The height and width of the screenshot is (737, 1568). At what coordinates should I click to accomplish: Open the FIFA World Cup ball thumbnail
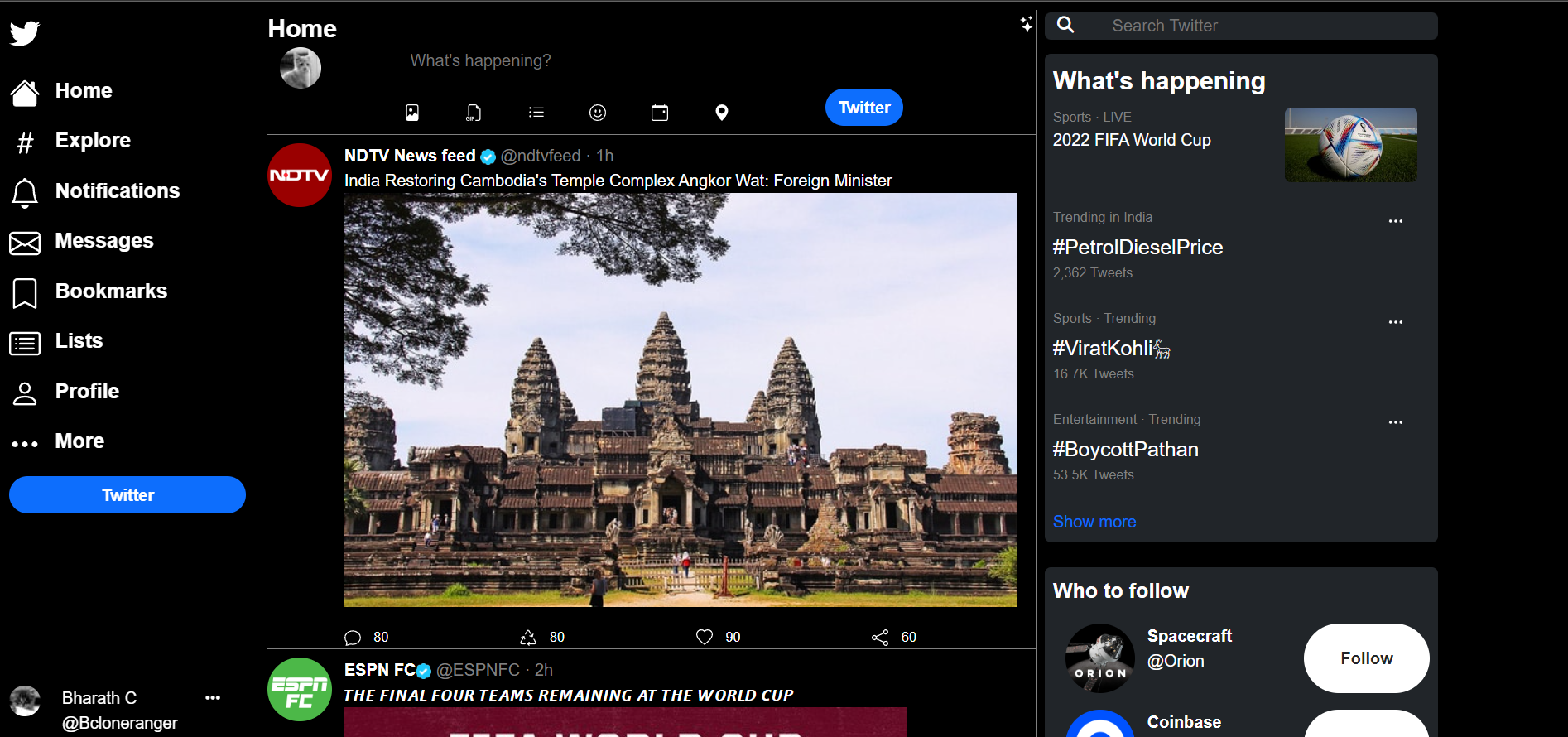point(1350,145)
